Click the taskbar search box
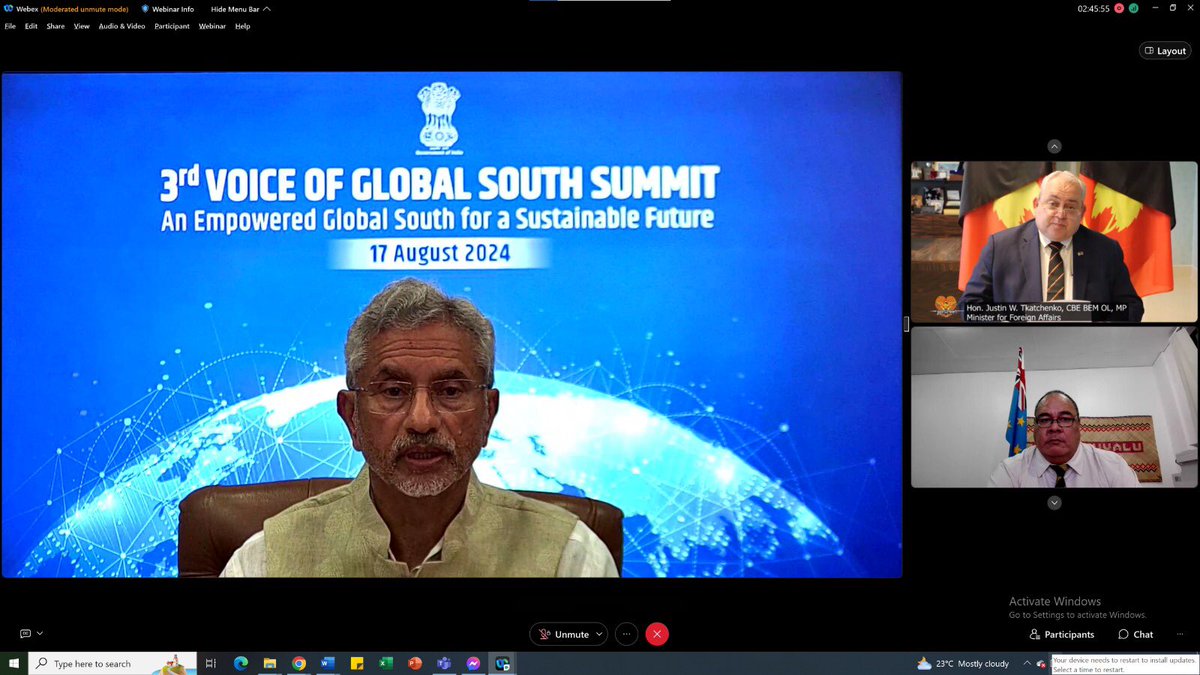This screenshot has width=1200, height=675. click(112, 663)
